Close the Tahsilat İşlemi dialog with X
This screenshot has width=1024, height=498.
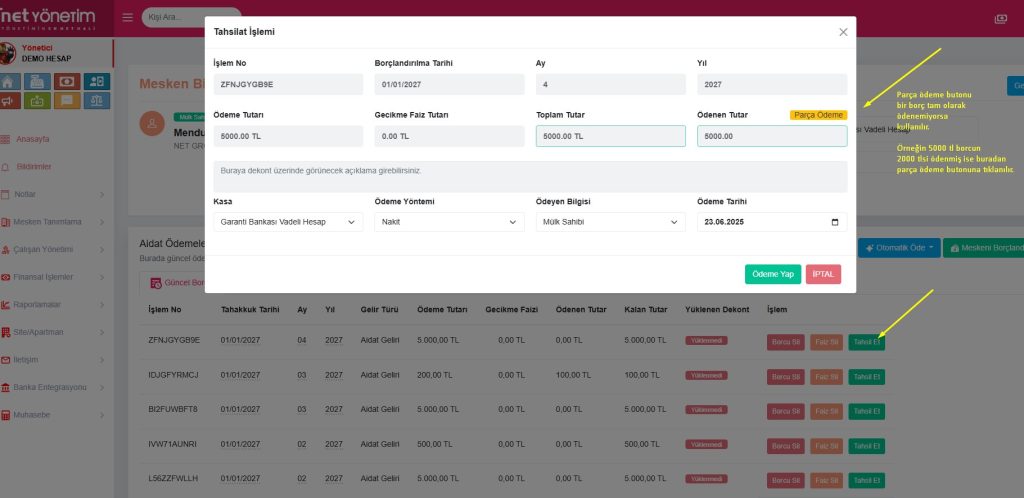tap(843, 32)
